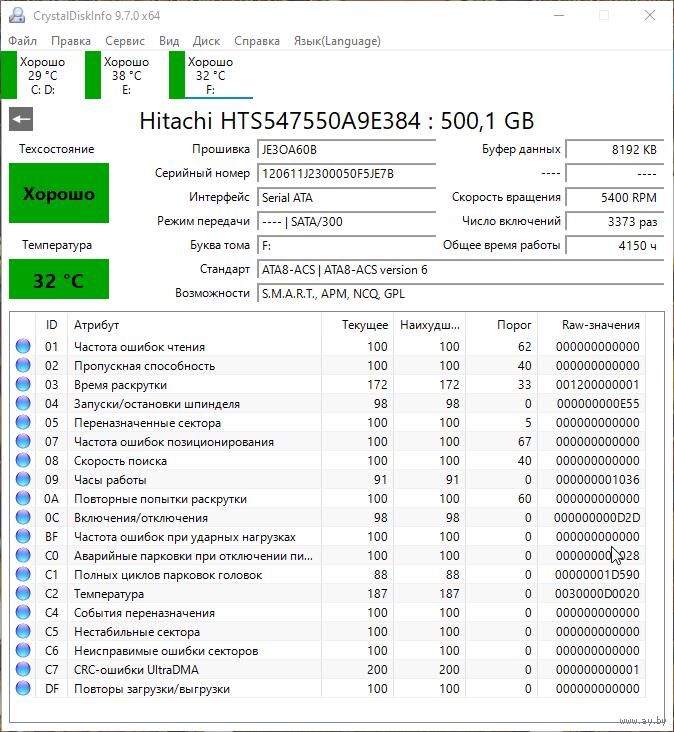The height and width of the screenshot is (732, 674).
Task: Click status orb for Запуски/остановки шпинделя
Action: pyautogui.click(x=23, y=403)
